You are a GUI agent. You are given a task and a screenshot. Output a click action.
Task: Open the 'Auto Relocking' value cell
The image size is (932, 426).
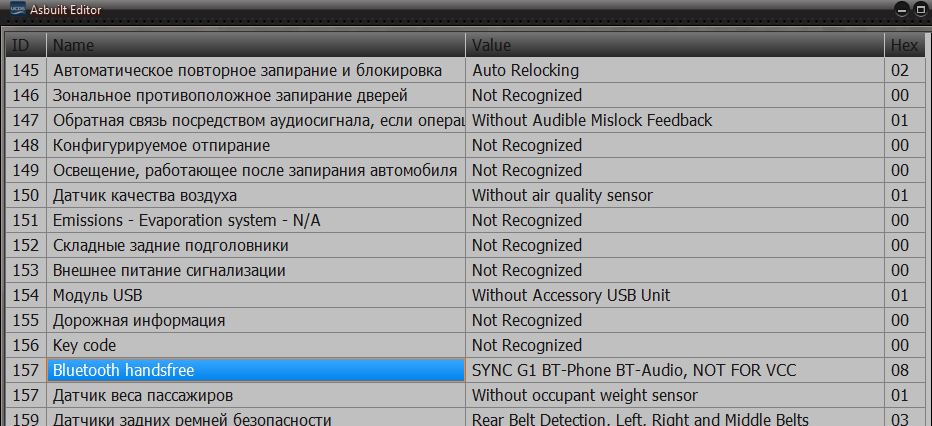click(x=525, y=70)
